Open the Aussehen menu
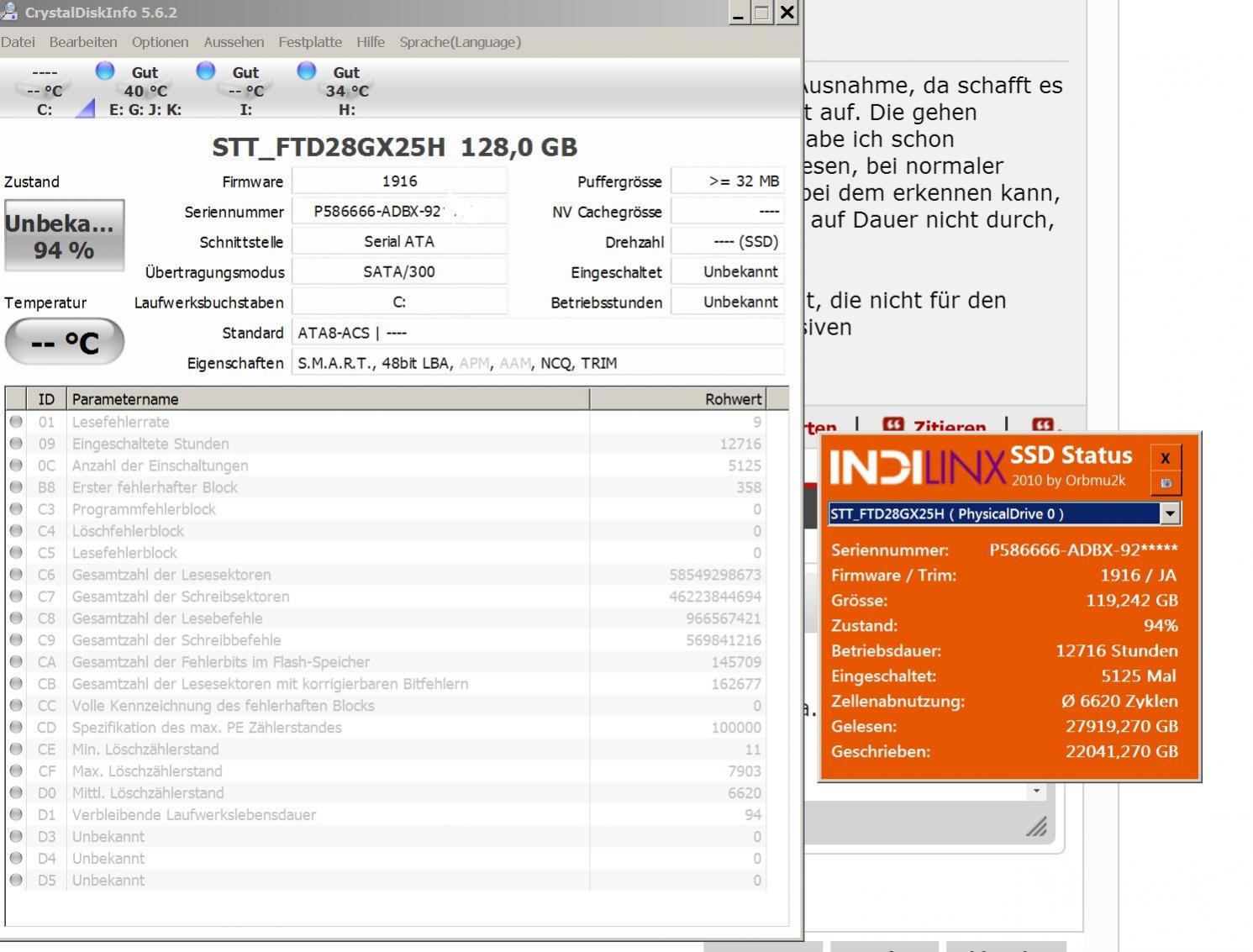 [234, 42]
